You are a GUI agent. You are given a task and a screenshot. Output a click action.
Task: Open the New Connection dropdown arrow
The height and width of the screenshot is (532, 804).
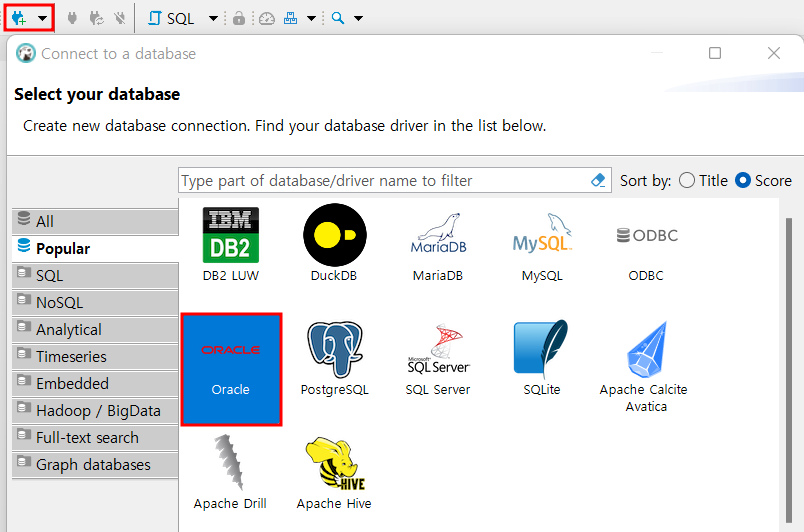[43, 18]
